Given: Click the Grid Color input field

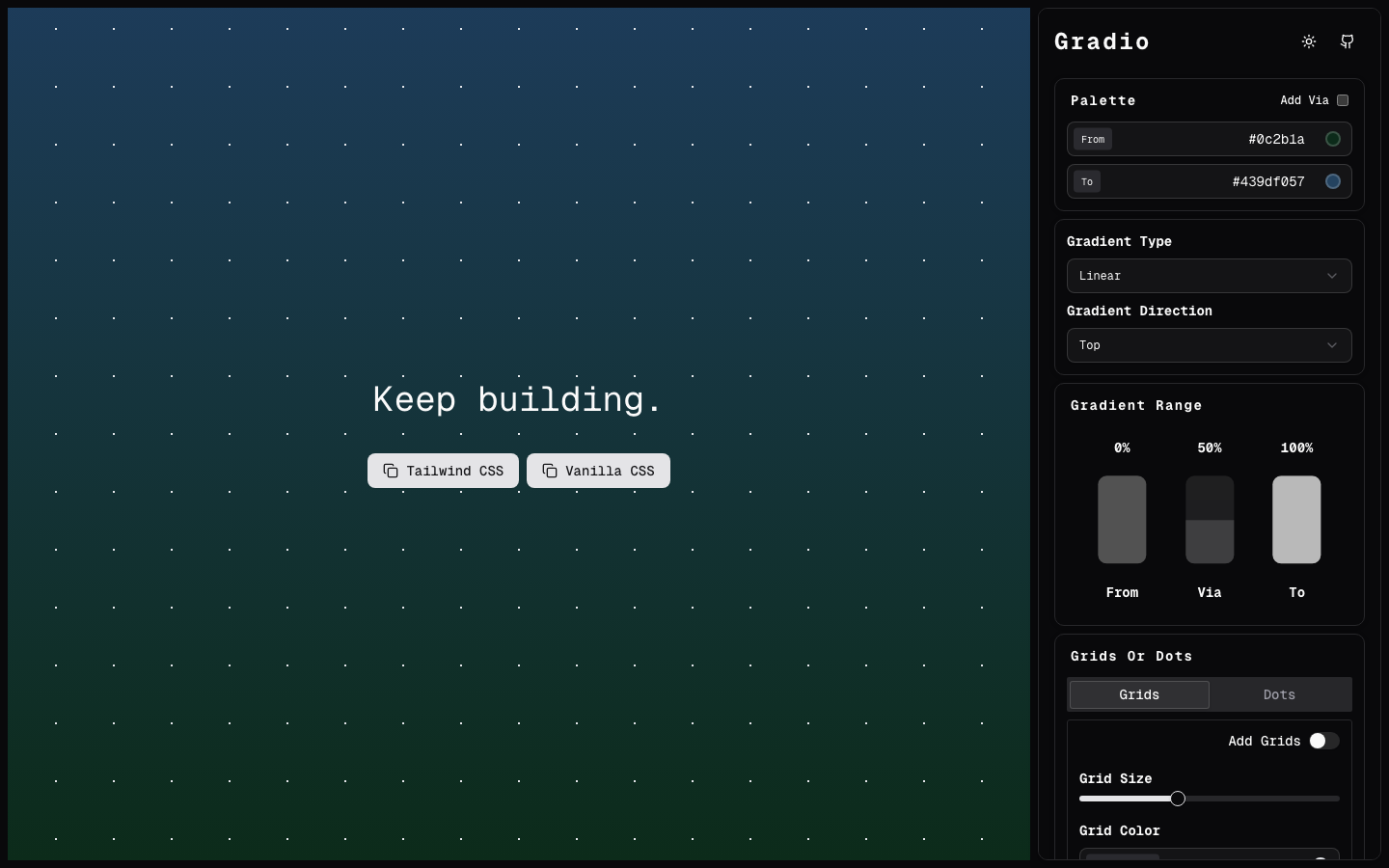Looking at the screenshot, I should (1210, 854).
